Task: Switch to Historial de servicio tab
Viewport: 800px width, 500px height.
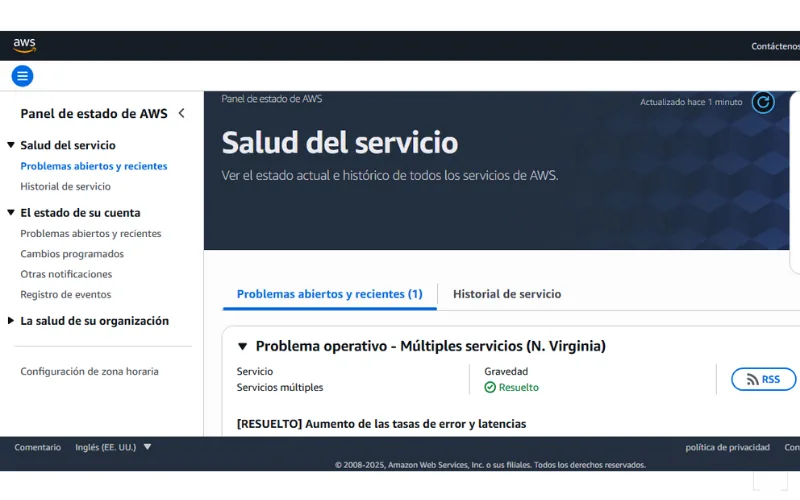Action: (506, 294)
